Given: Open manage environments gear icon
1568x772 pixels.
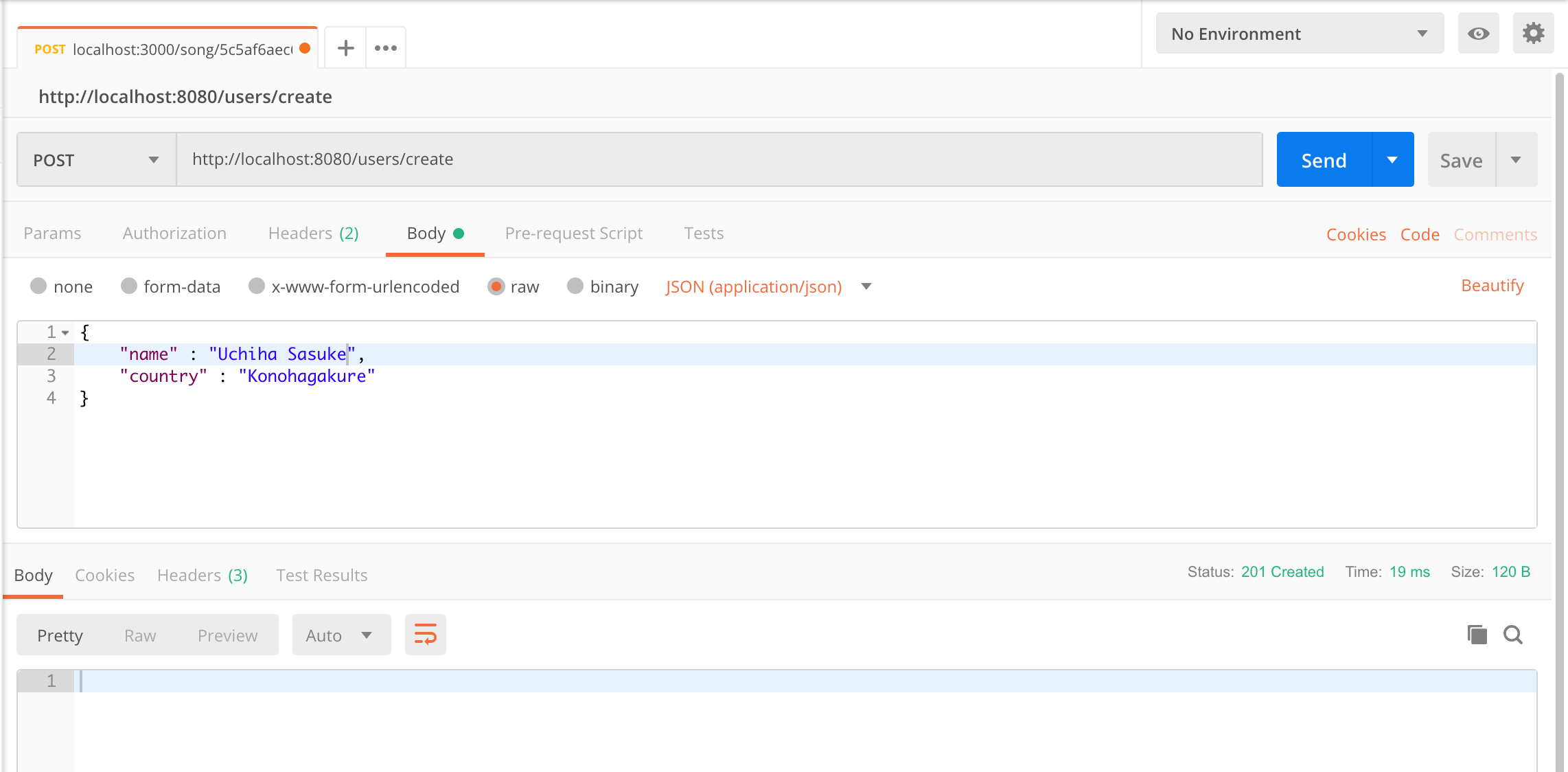Looking at the screenshot, I should coord(1533,33).
